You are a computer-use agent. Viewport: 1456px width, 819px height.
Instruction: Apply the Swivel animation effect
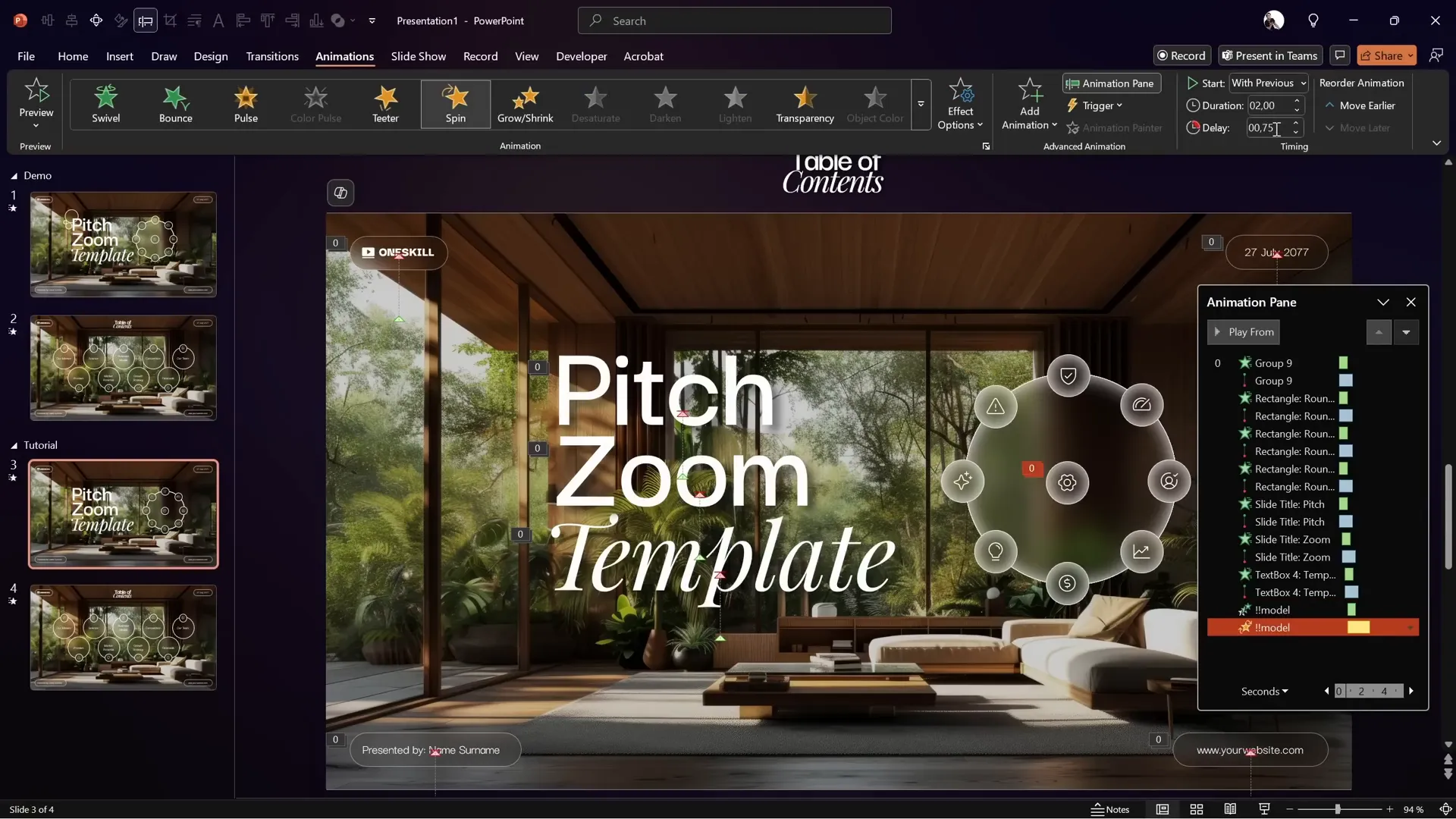click(106, 104)
